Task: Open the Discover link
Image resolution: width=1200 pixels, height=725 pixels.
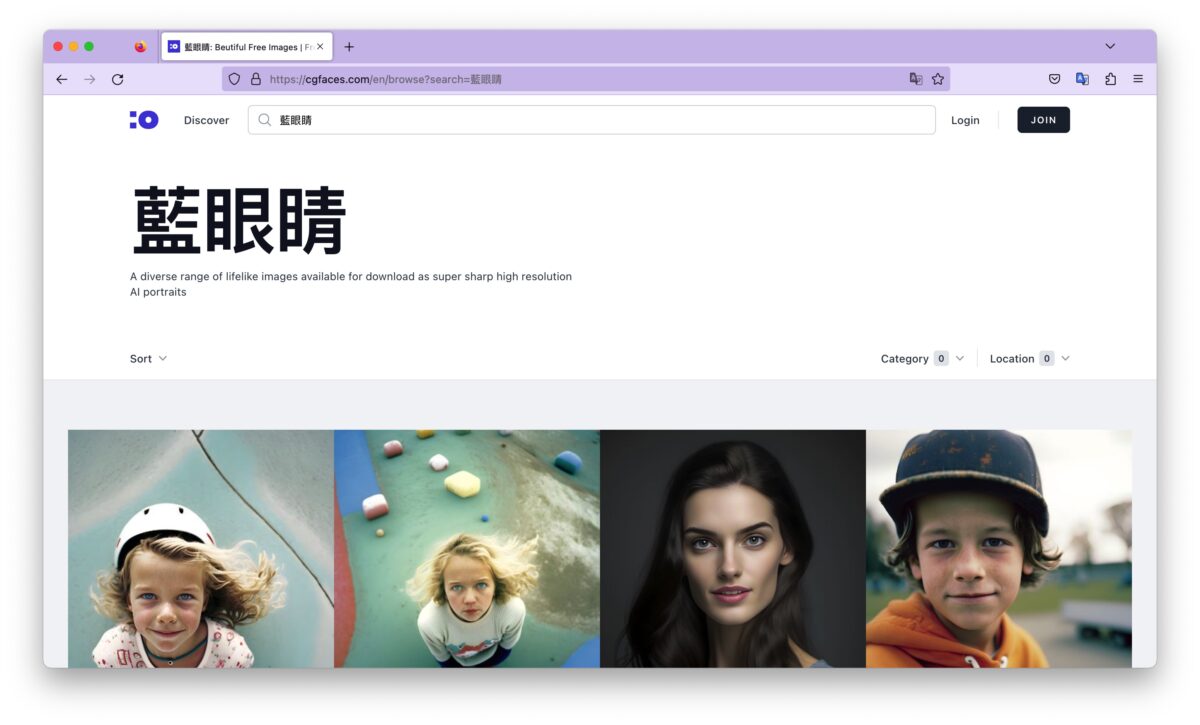Action: pos(206,120)
